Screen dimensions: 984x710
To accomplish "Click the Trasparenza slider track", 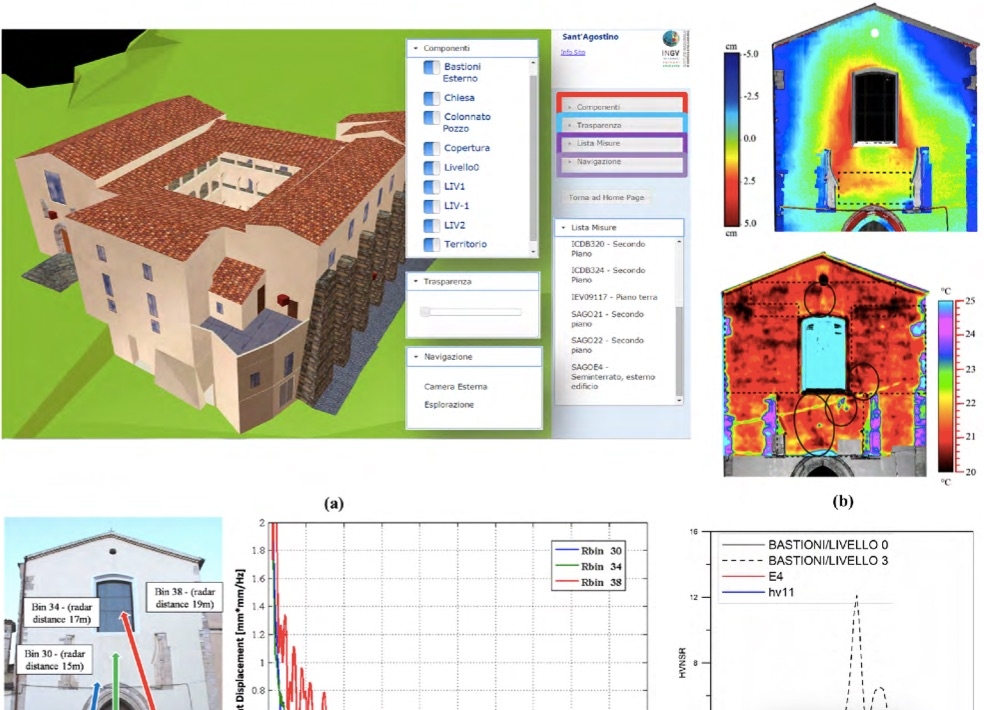I will point(472,312).
